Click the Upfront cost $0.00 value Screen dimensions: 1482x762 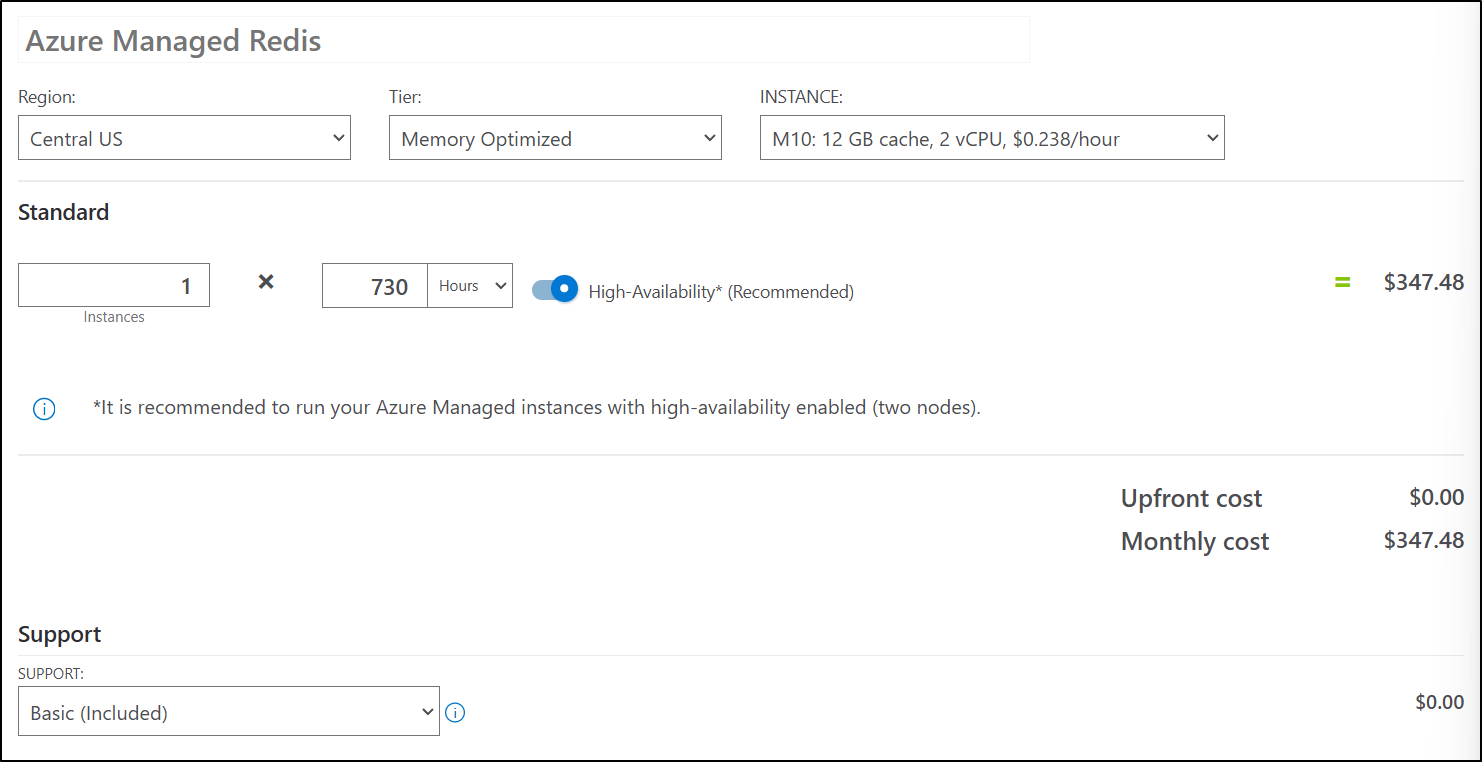(x=1436, y=497)
